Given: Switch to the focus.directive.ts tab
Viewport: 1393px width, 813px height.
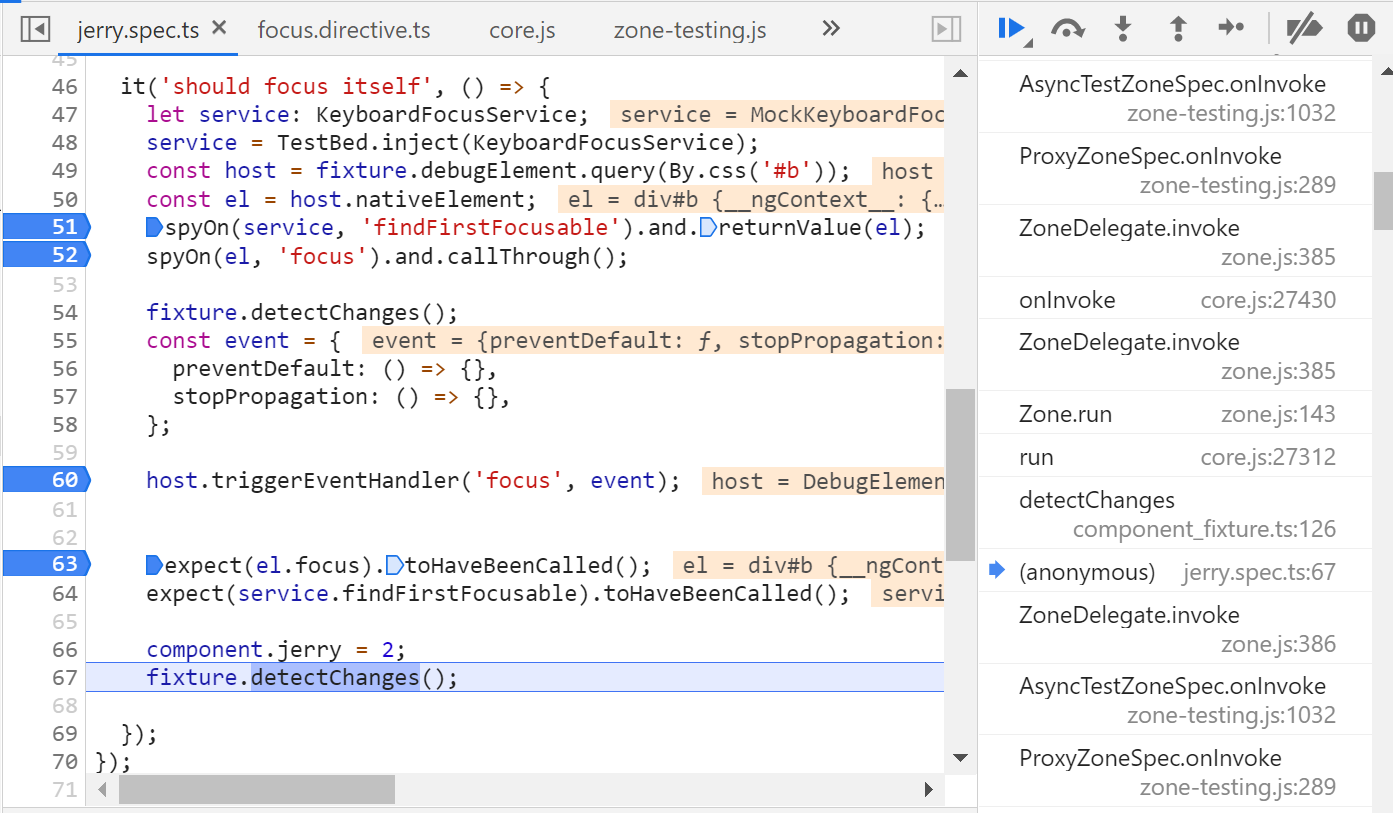Looking at the screenshot, I should point(344,30).
